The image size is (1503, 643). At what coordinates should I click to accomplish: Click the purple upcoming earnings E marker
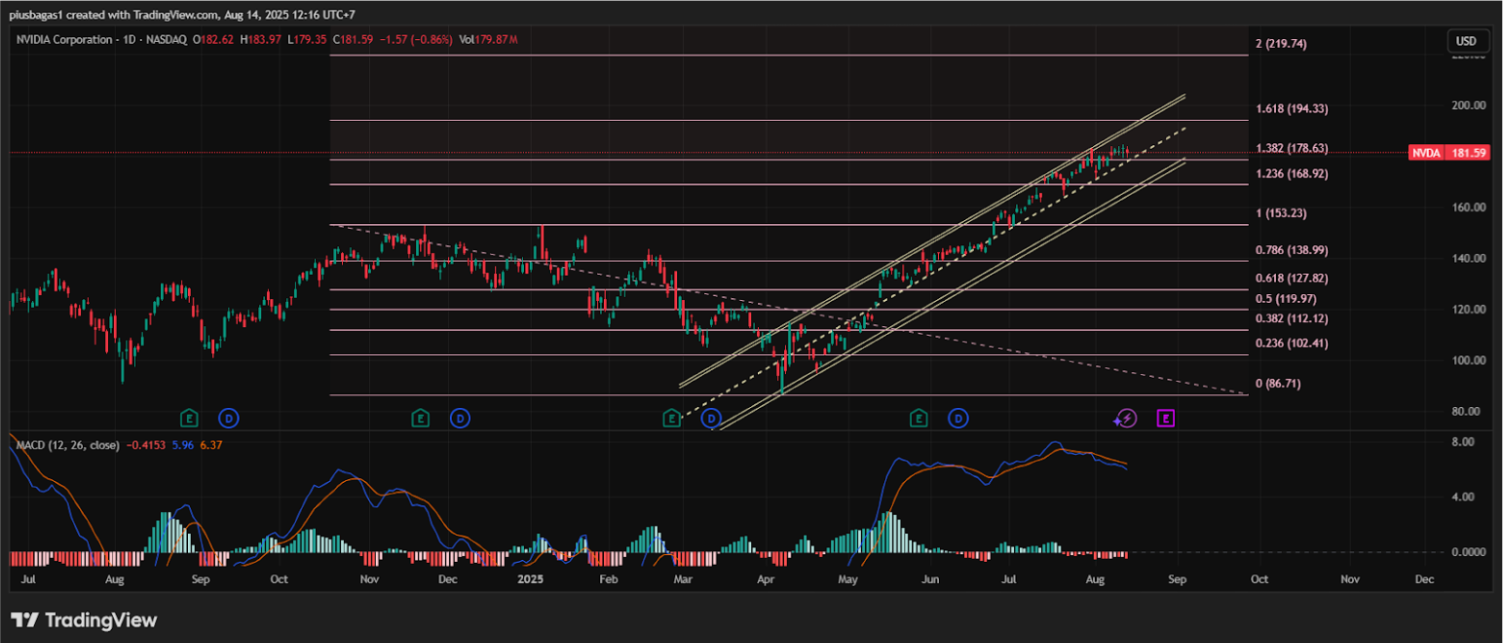[1165, 418]
